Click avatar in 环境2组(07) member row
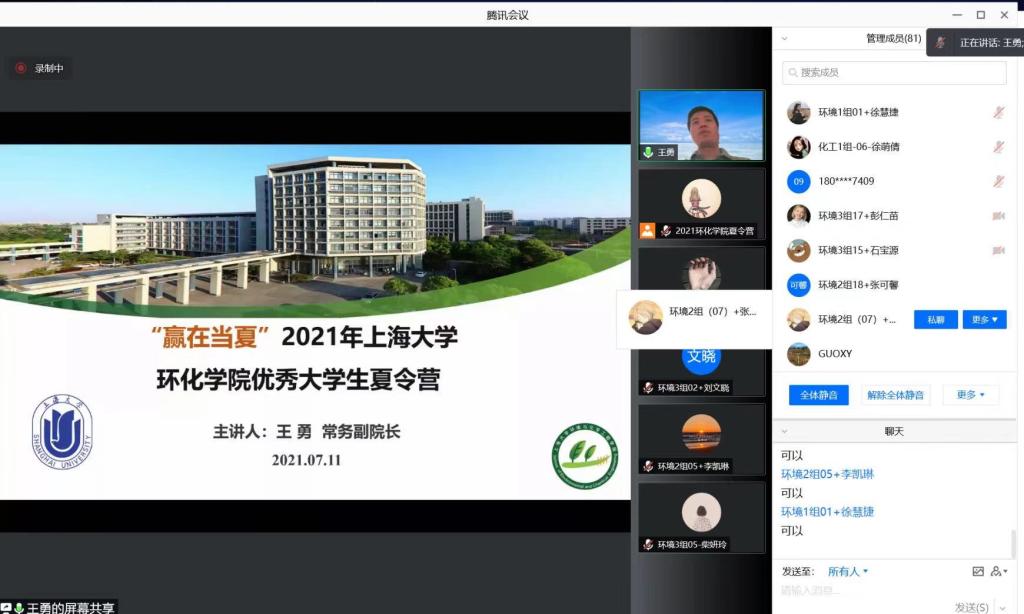The height and width of the screenshot is (614, 1024). pos(798,319)
